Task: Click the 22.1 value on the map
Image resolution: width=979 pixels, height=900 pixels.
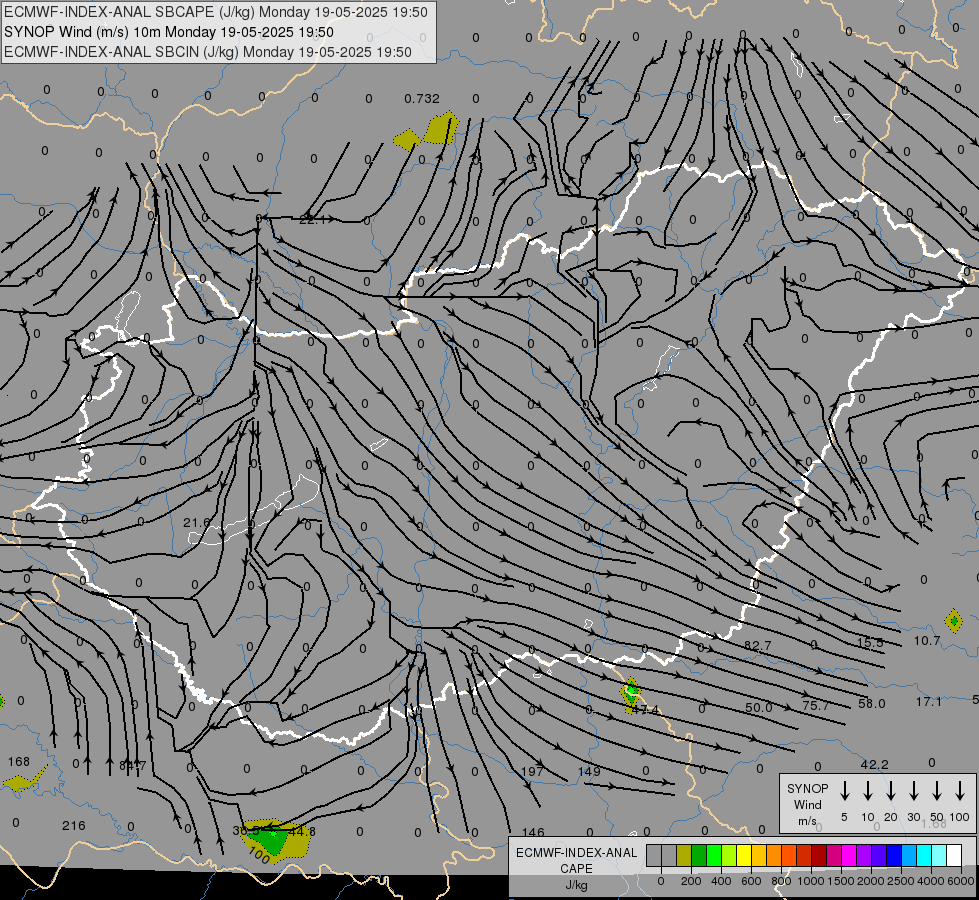Action: (312, 219)
